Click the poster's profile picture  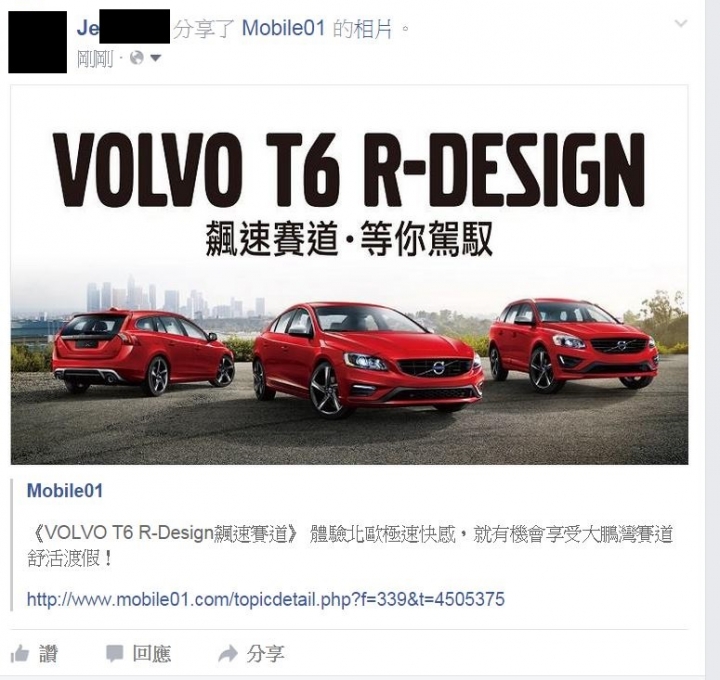(x=37, y=42)
